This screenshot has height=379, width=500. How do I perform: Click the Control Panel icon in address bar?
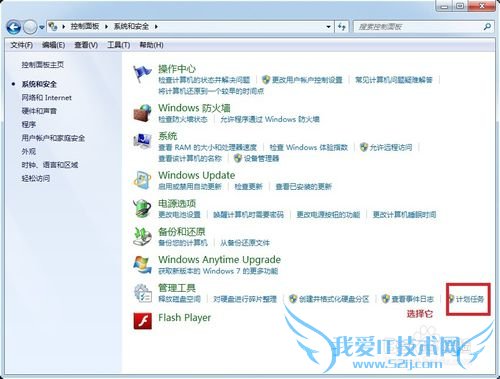point(53,26)
